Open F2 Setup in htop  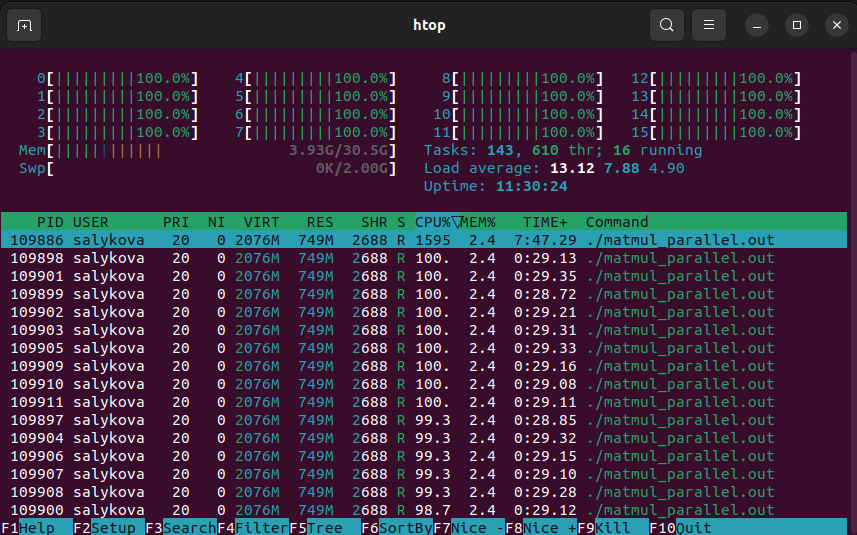109,528
